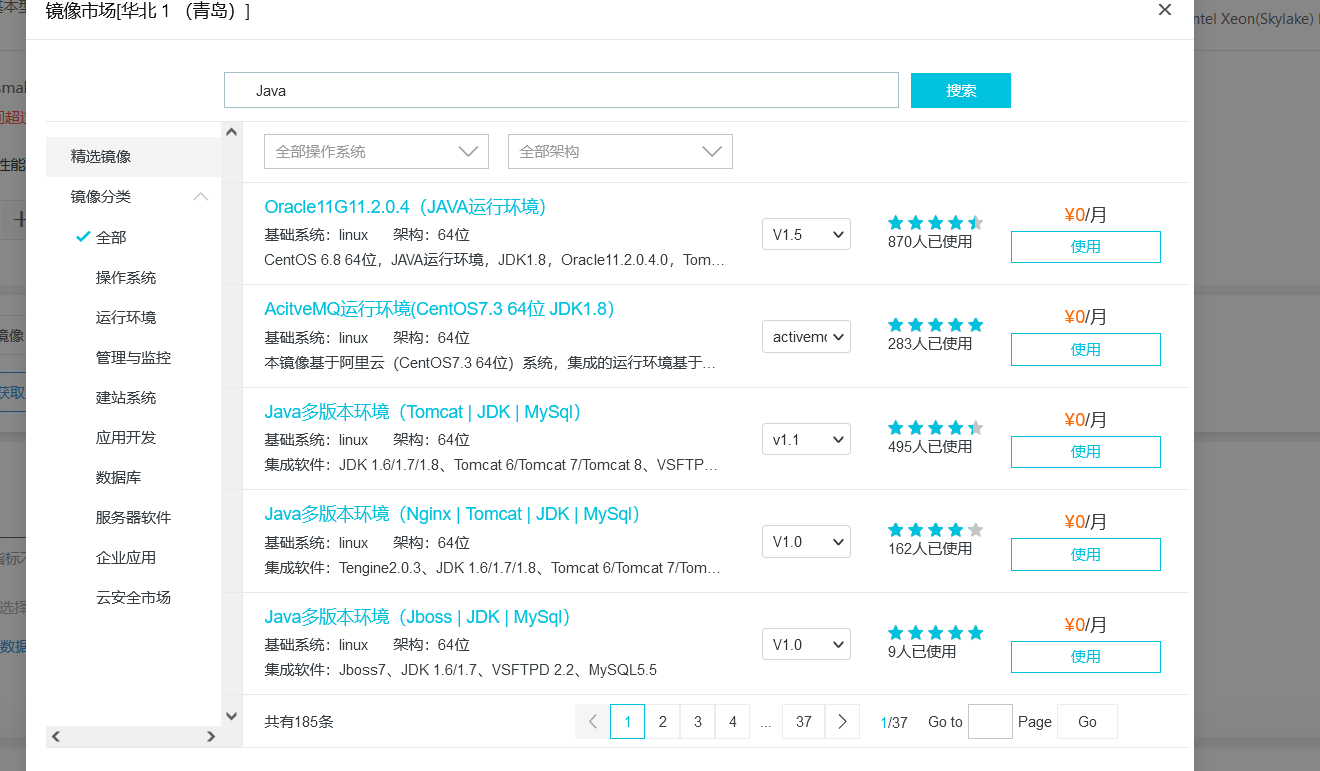Click 使用 for Jboss JDK MySql image

click(1085, 656)
